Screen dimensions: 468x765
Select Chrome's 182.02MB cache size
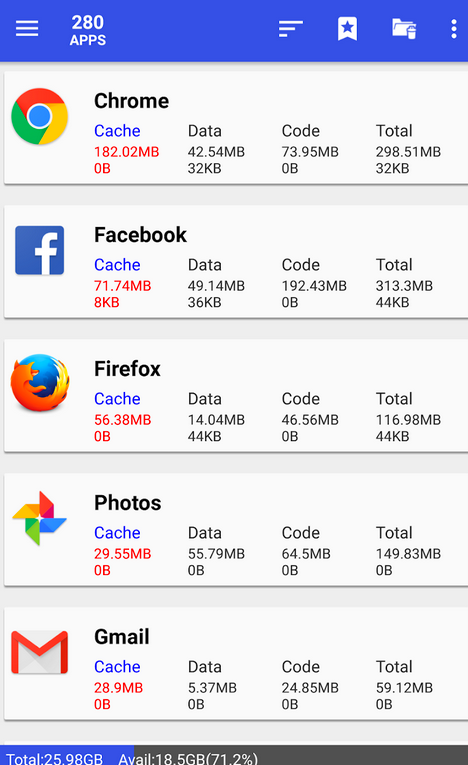pos(126,152)
